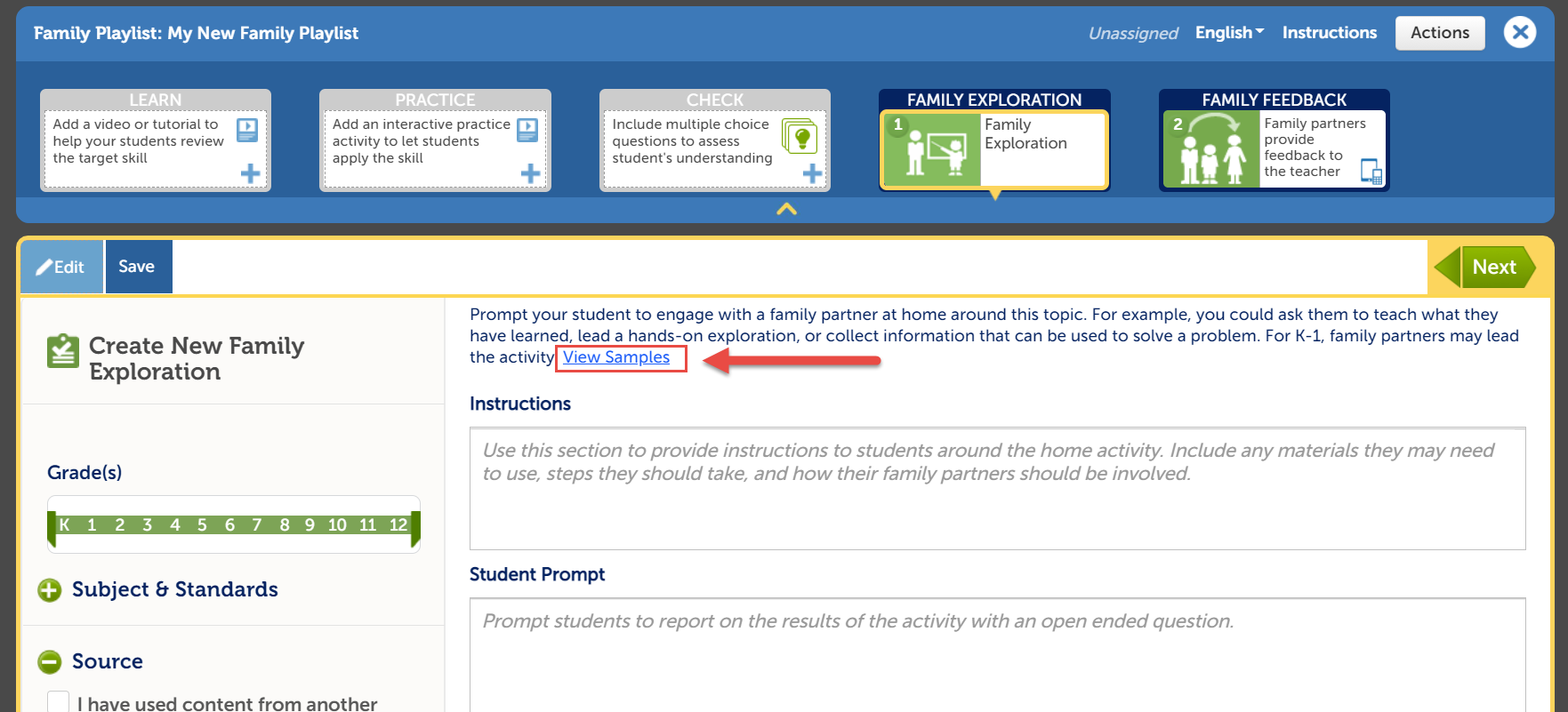This screenshot has width=1568, height=712.
Task: Select grade 12 on the grade ruler
Action: pyautogui.click(x=398, y=525)
